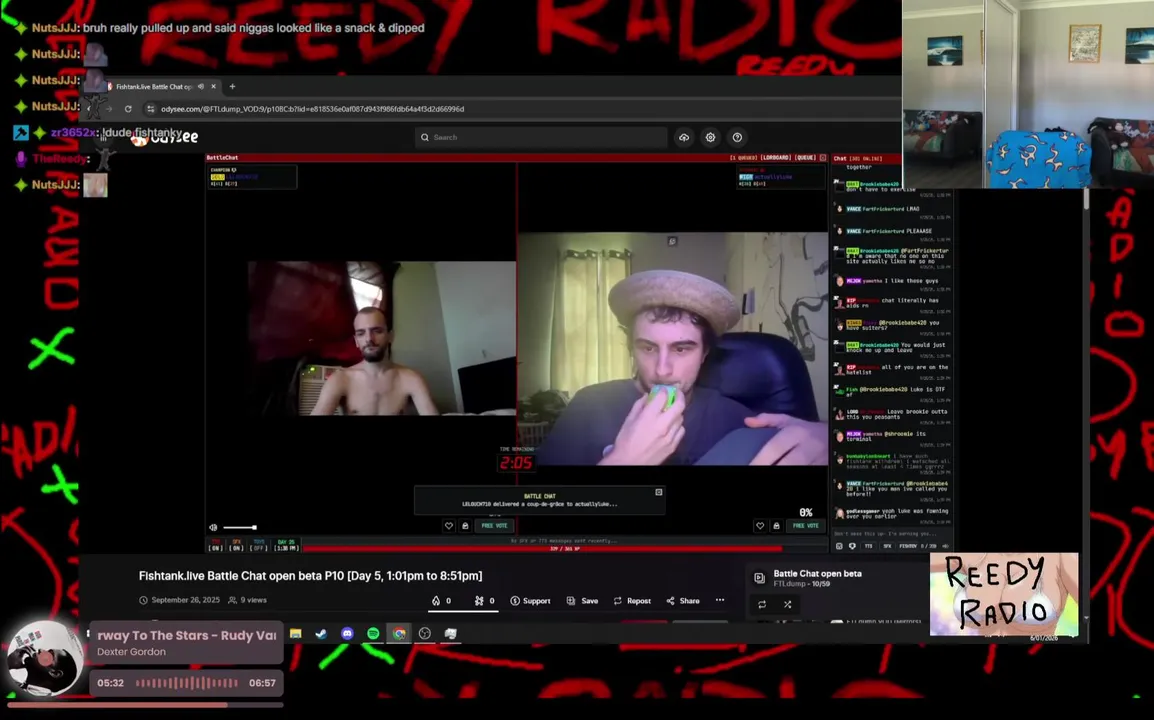The image size is (1154, 720).
Task: Toggle the TTS option under chat input
Action: click(868, 546)
